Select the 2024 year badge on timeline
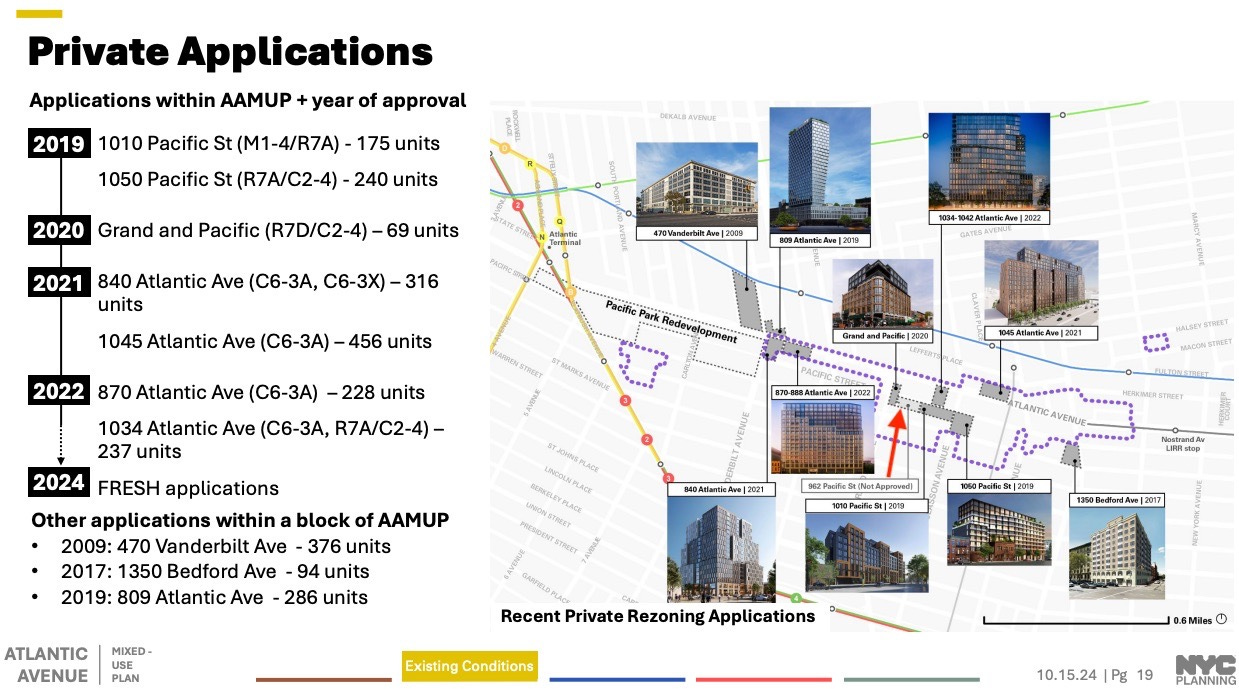Viewport: 1239px width, 689px height. tap(59, 483)
